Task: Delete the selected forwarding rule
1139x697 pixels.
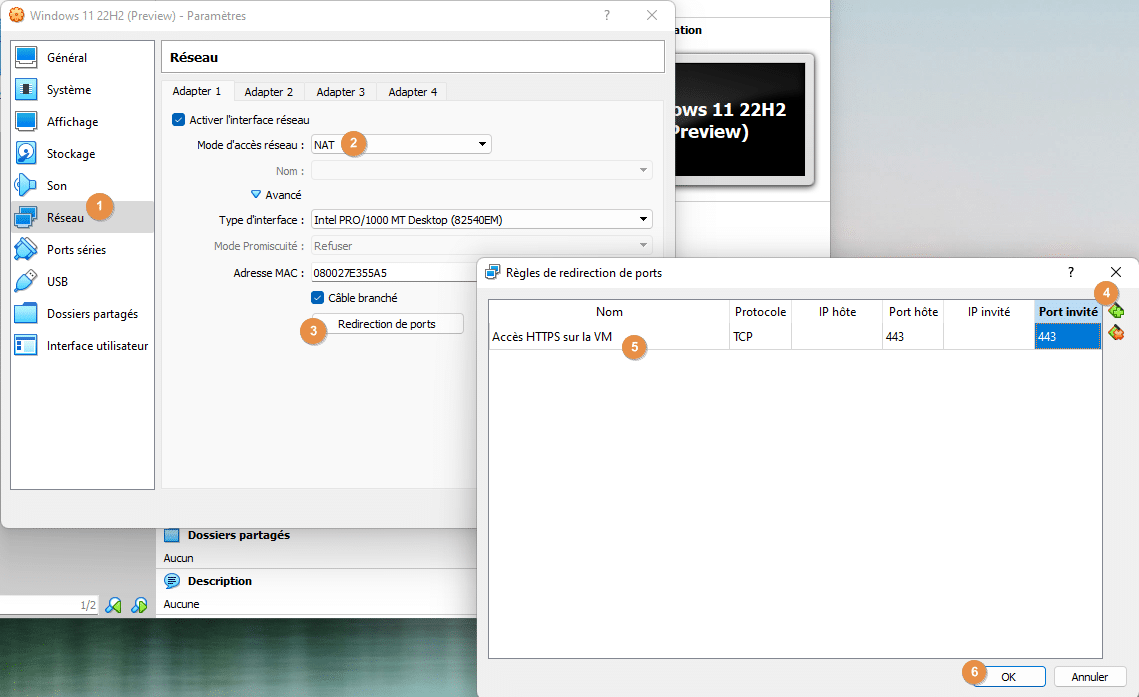Action: [1116, 333]
